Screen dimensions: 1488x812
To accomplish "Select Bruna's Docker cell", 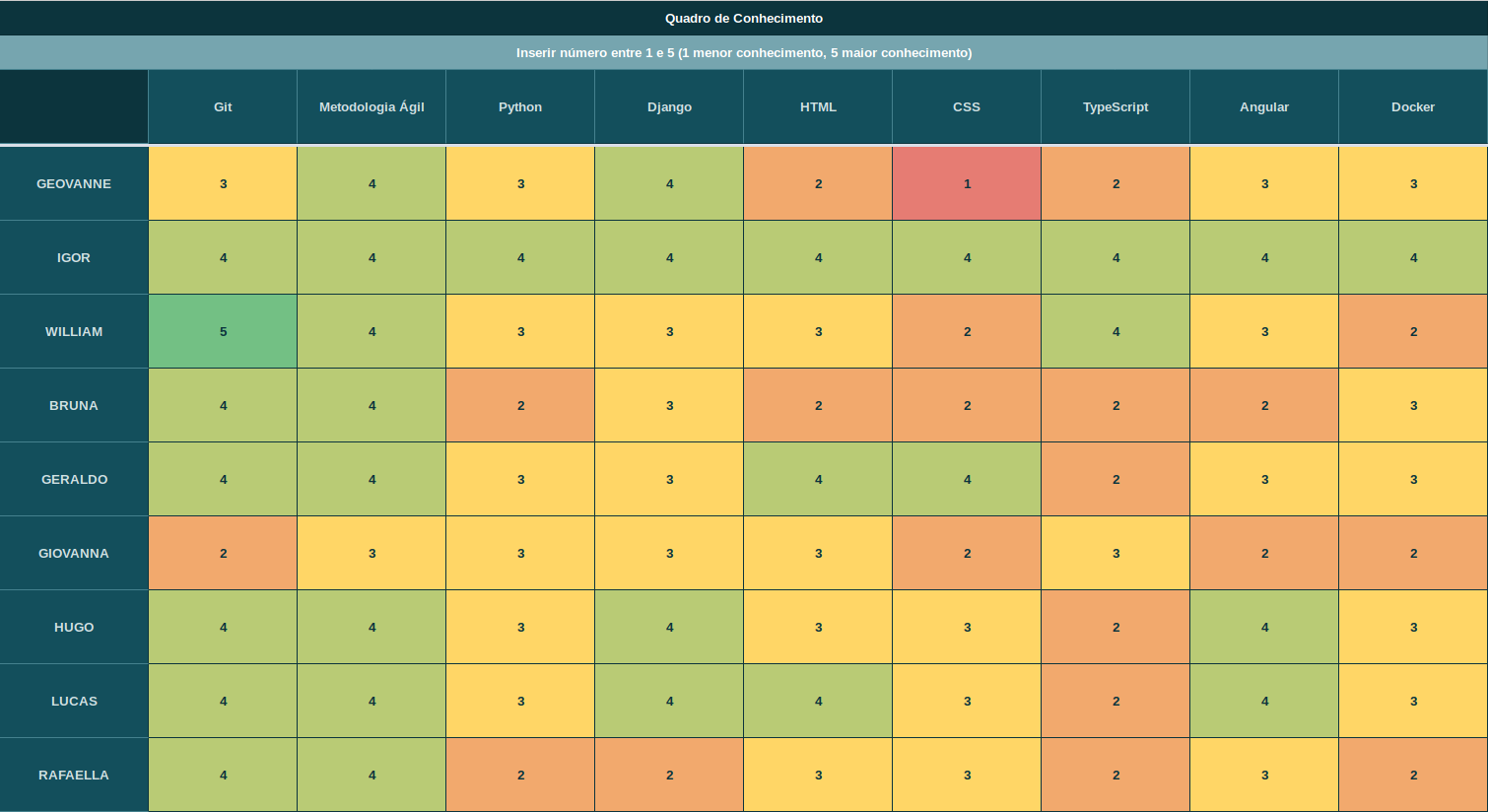I will click(1413, 405).
